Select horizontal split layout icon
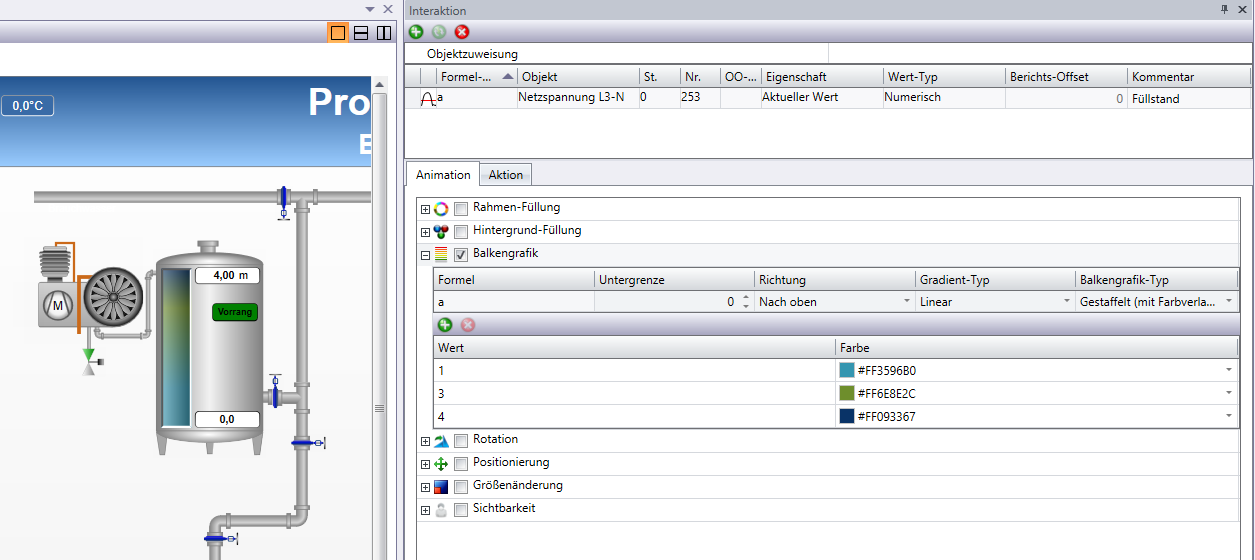The height and width of the screenshot is (560, 1255). click(361, 33)
